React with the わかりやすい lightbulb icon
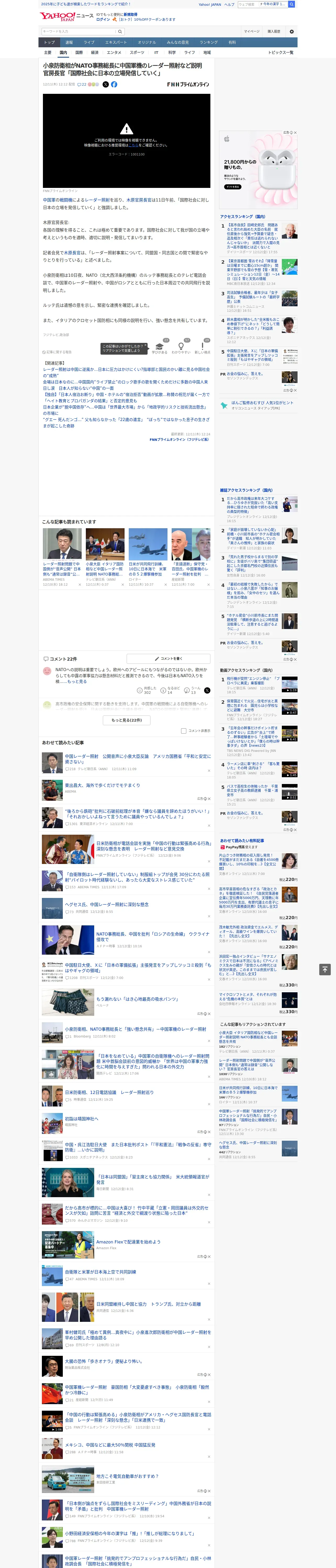This screenshot has width=336, height=1568. point(181,346)
